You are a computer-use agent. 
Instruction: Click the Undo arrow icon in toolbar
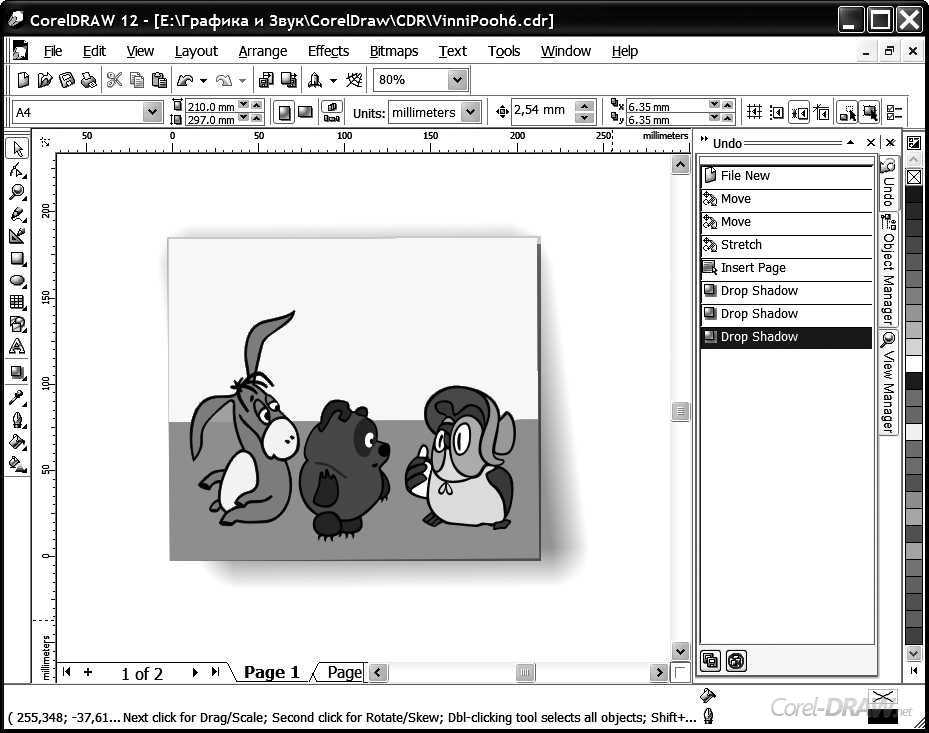185,79
